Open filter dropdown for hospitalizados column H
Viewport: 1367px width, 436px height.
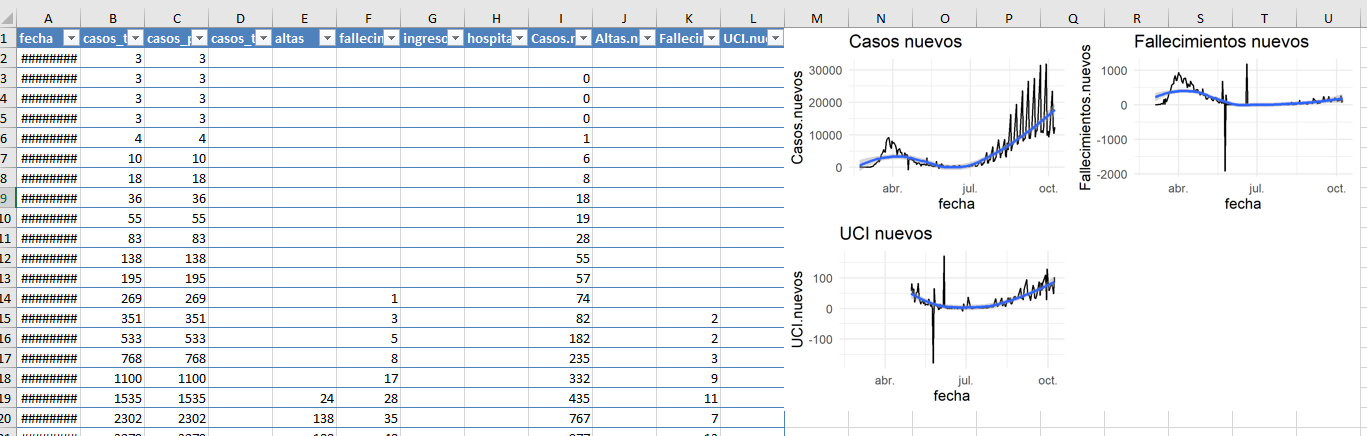coord(518,37)
